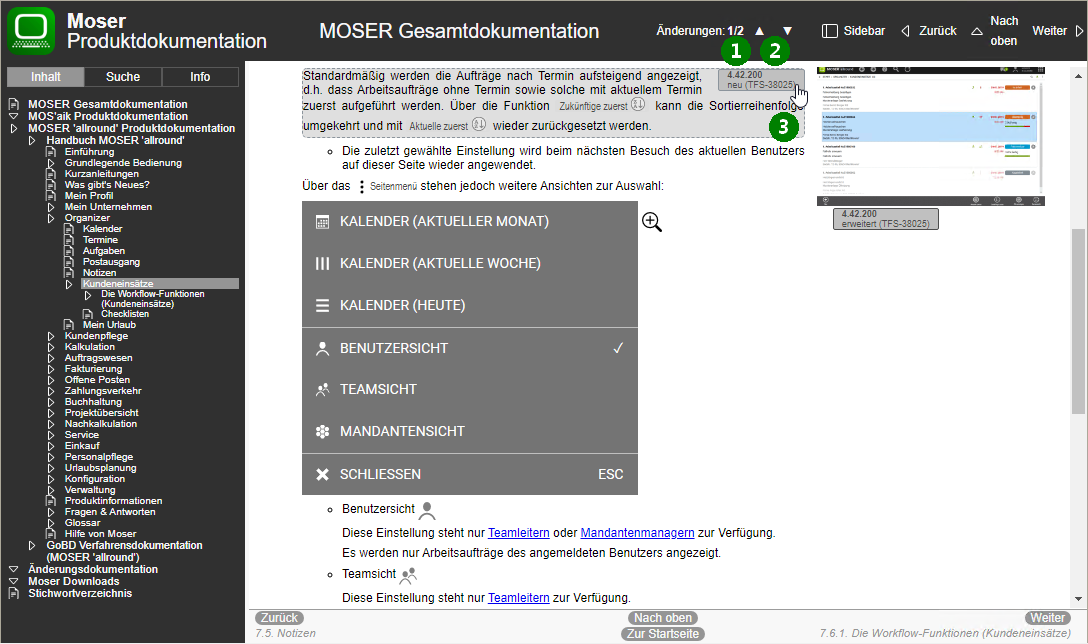Choose Teamsicht in the menu

(470, 390)
